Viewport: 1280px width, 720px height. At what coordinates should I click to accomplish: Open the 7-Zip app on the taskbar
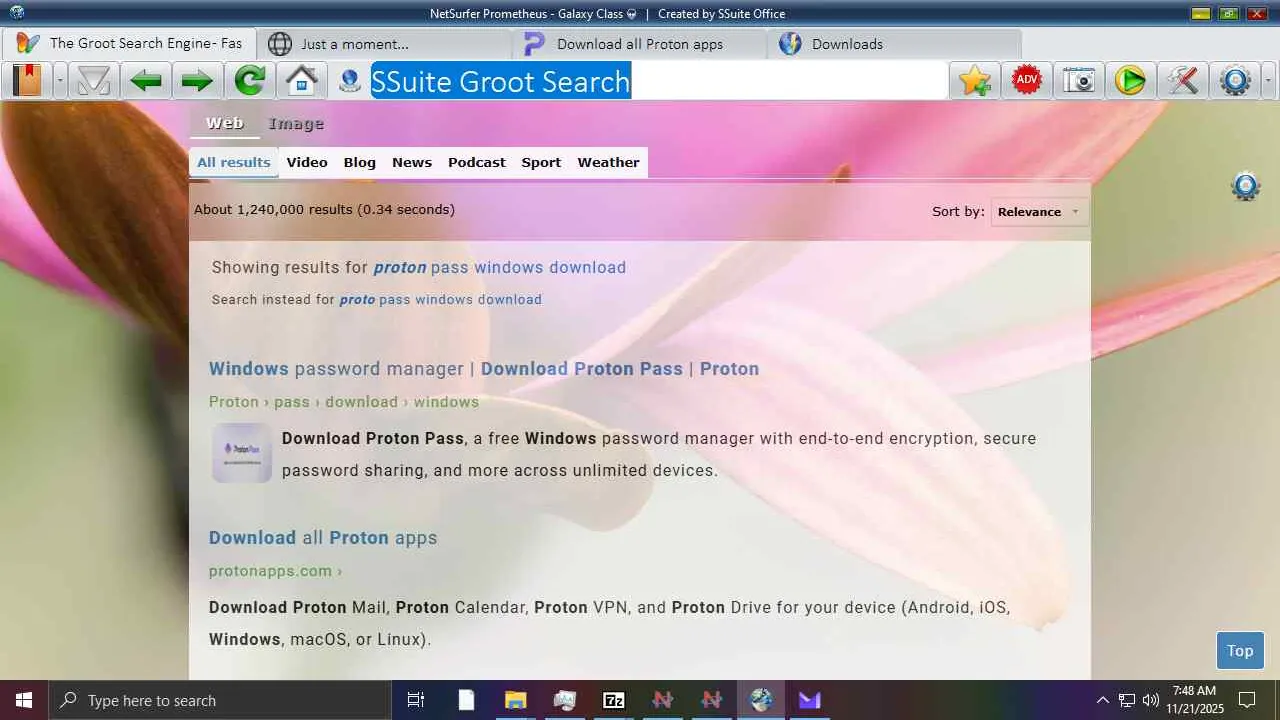(x=614, y=700)
